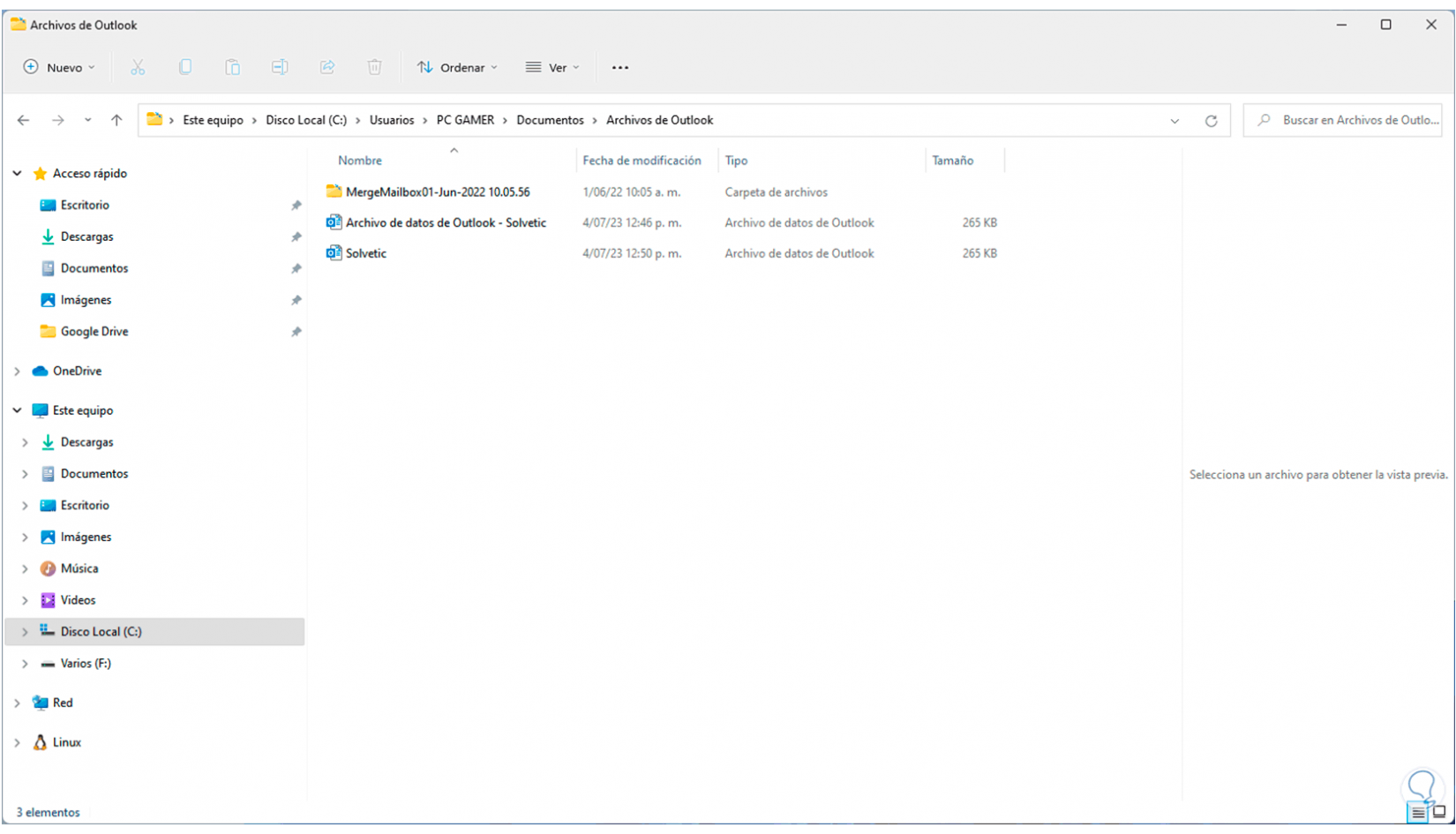Click the pin icon beside quick access Descargas

(296, 237)
